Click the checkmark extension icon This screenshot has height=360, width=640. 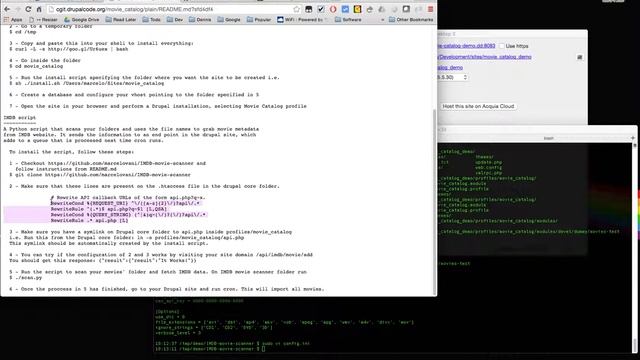click(x=321, y=9)
